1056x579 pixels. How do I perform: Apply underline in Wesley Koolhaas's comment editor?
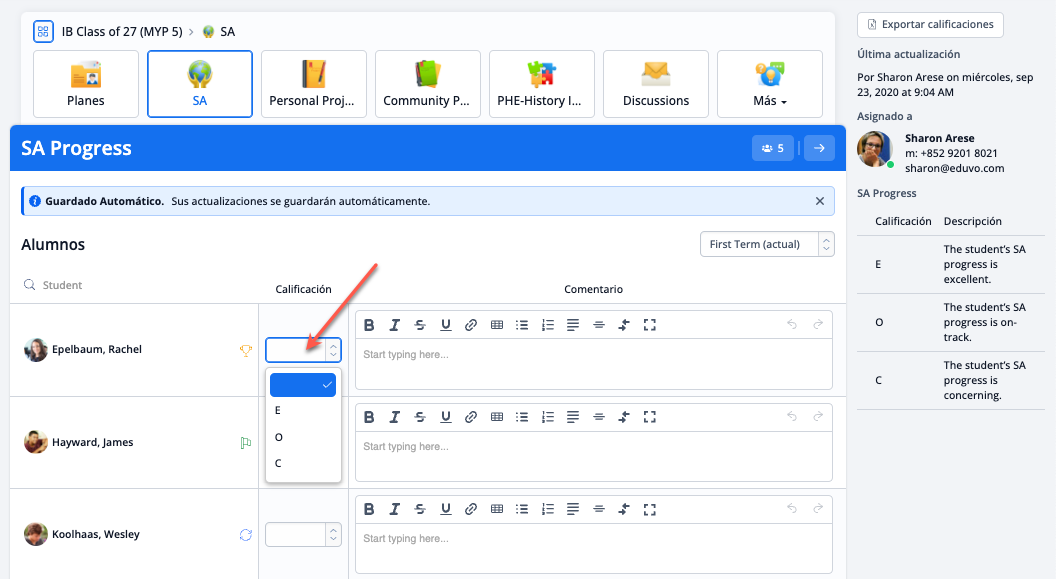[446, 509]
